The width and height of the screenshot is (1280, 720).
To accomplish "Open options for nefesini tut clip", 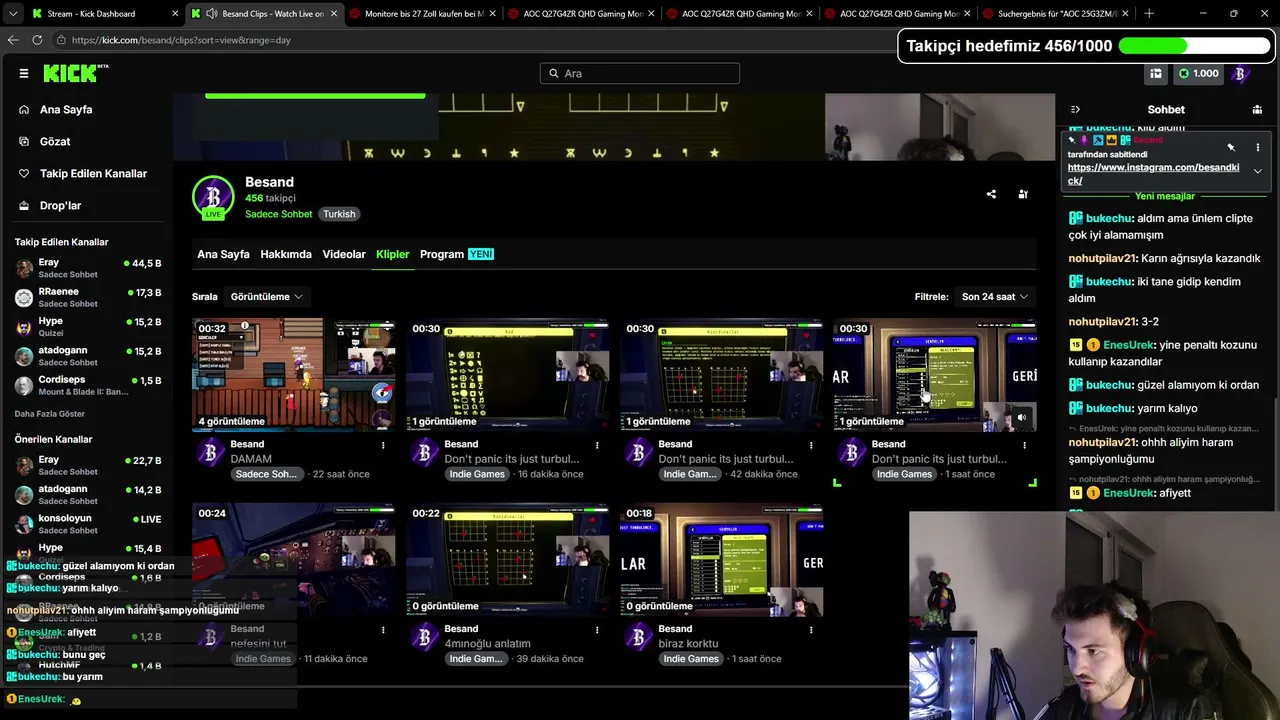I will (383, 630).
